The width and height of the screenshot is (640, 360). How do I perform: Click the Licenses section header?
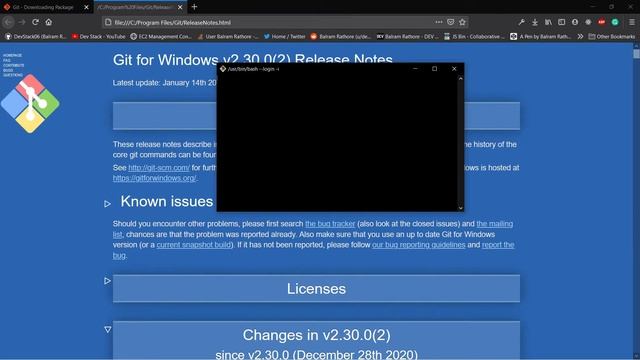click(316, 289)
